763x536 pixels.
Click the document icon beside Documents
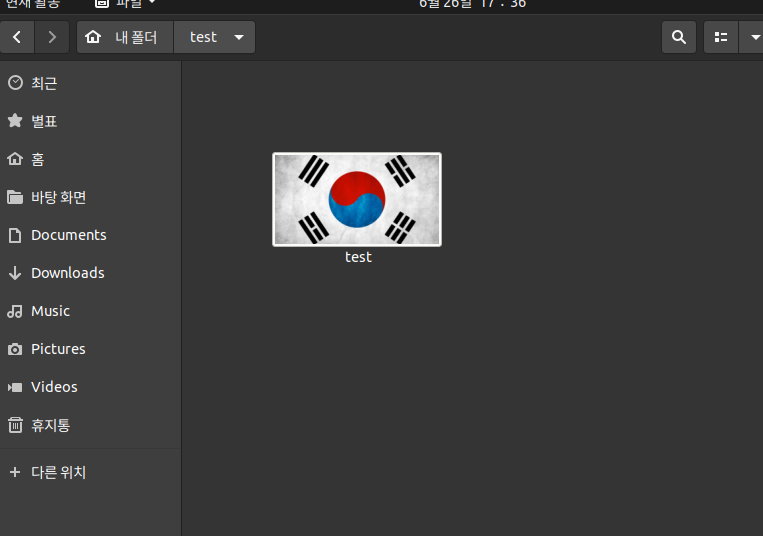tap(15, 235)
